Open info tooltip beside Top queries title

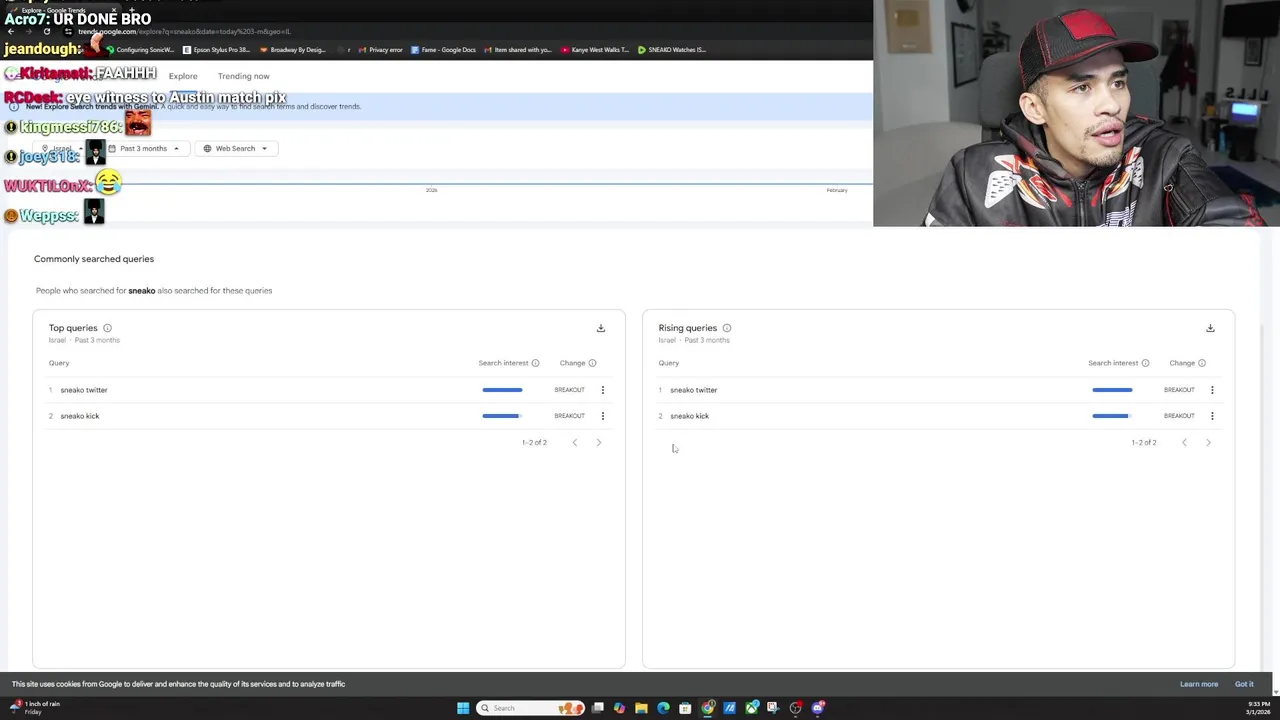(x=107, y=328)
